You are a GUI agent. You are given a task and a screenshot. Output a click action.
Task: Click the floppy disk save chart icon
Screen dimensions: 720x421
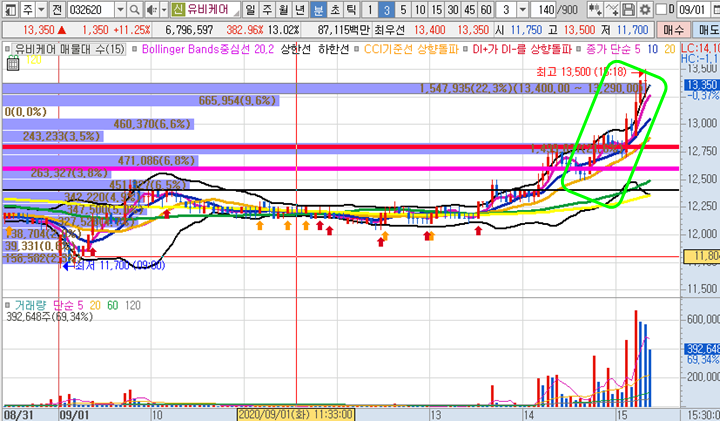click(x=628, y=9)
